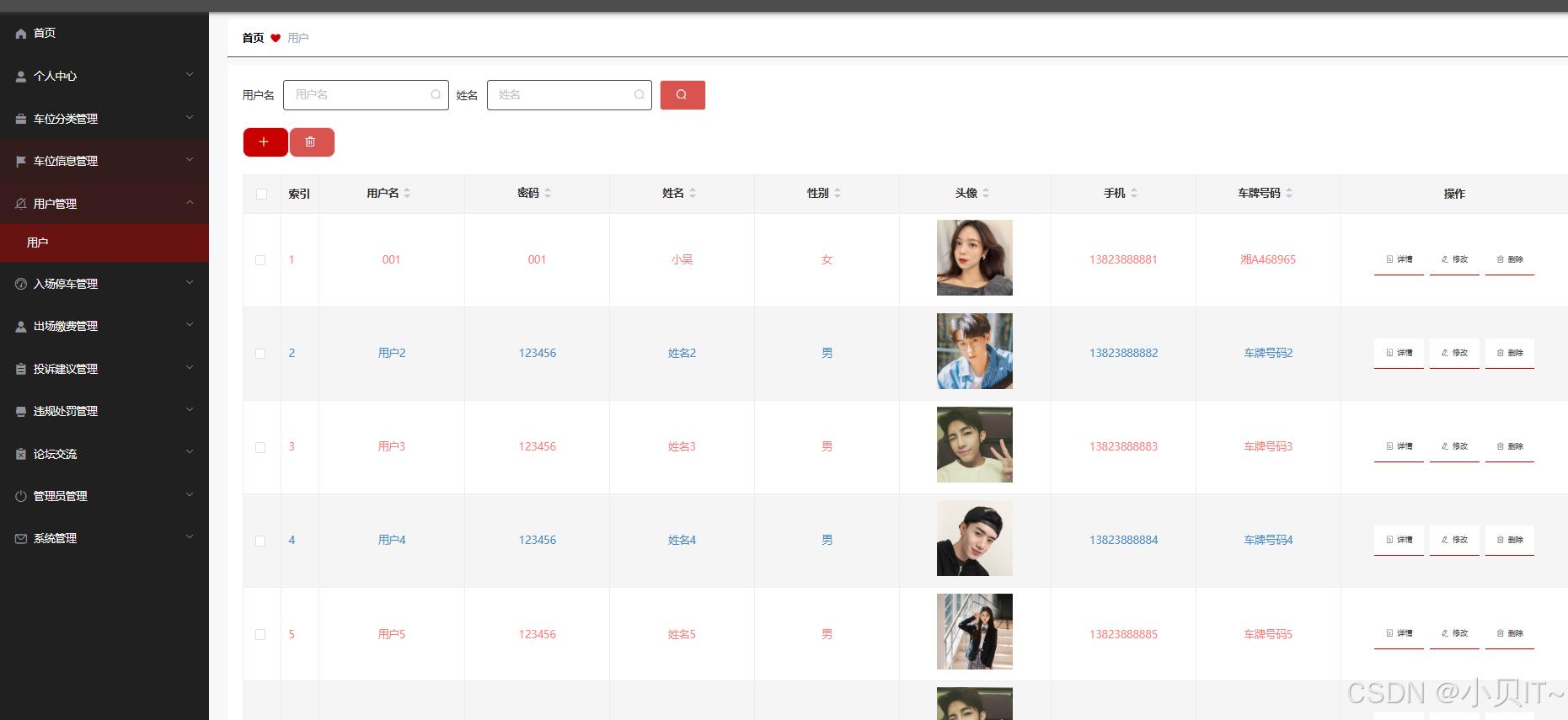
Task: Click sort arrows on 性别 column header
Action: tap(838, 193)
